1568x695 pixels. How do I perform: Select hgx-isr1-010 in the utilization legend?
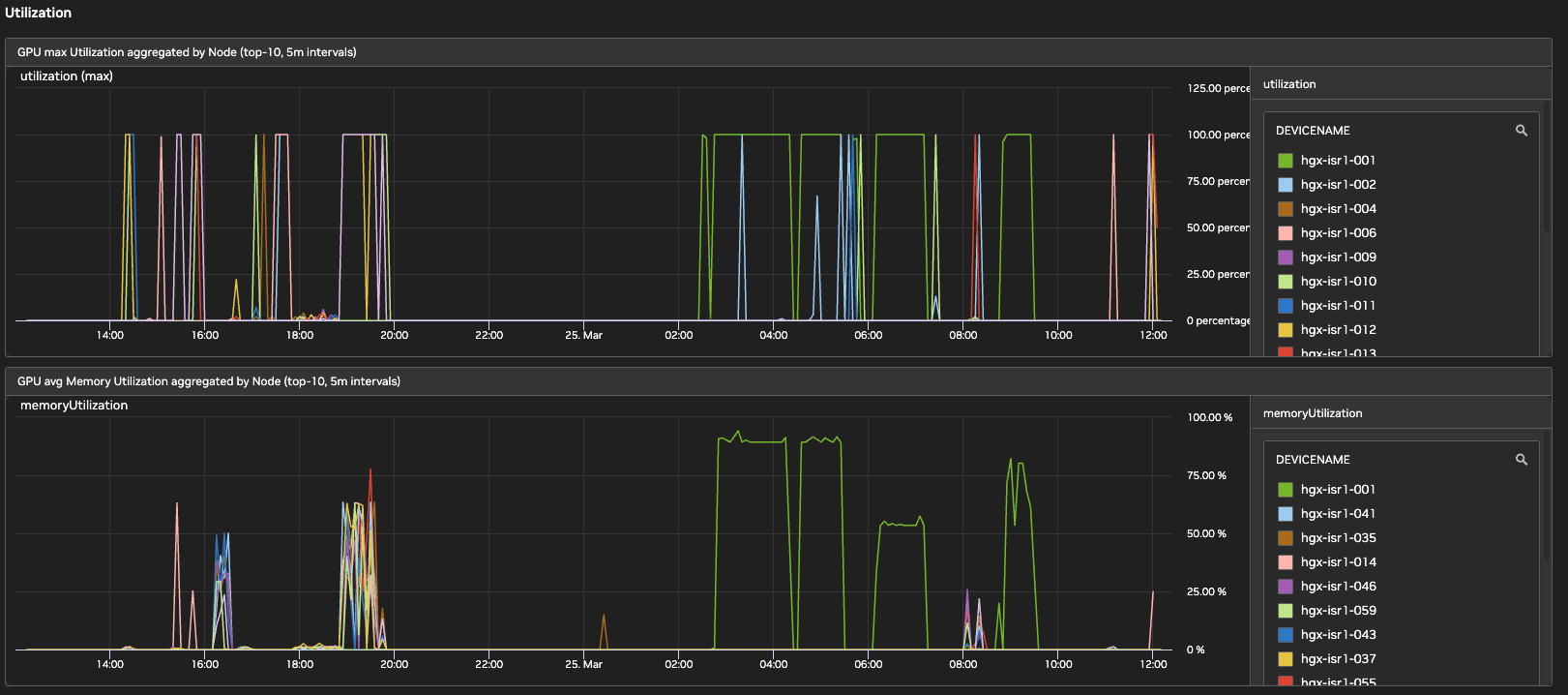click(1338, 282)
